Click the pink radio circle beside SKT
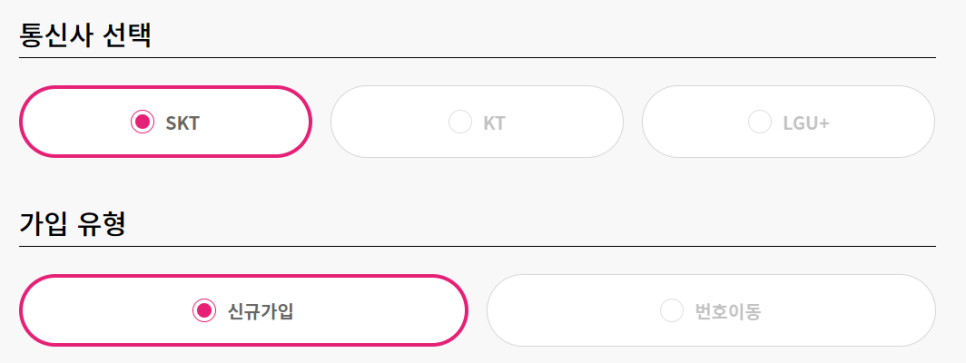Image resolution: width=966 pixels, height=363 pixels. click(142, 122)
